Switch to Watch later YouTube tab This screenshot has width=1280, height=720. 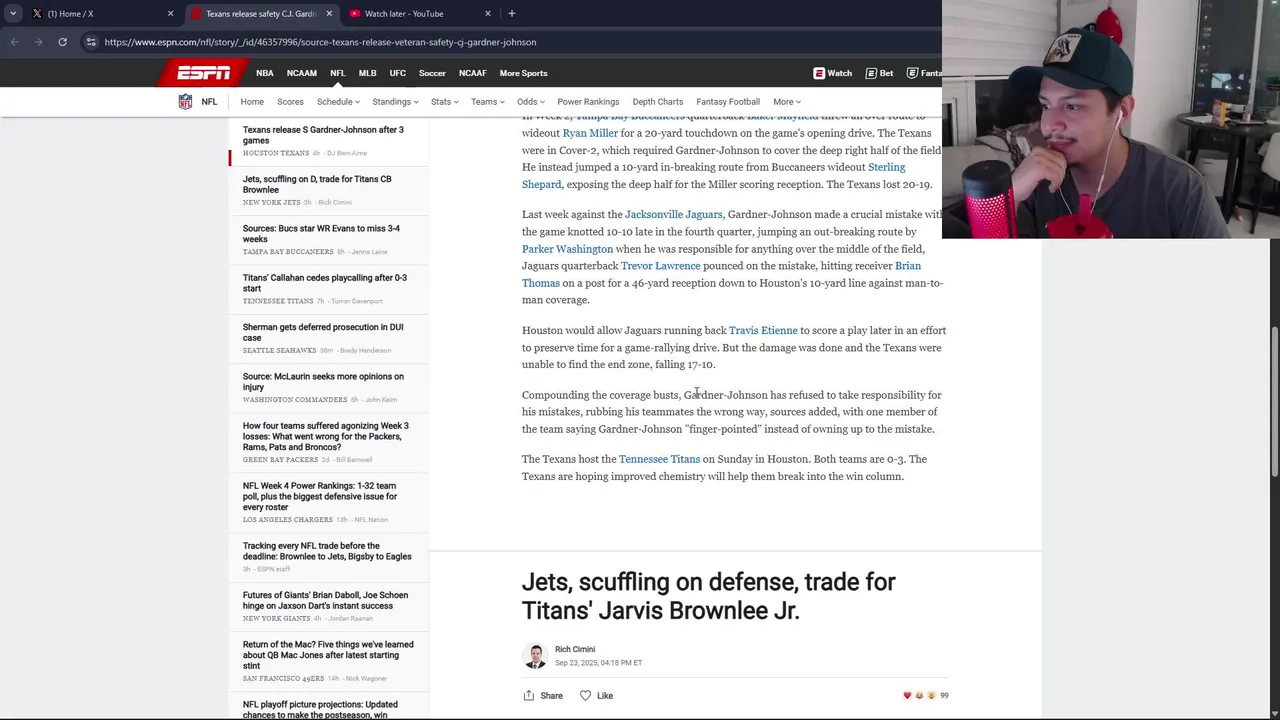[420, 14]
